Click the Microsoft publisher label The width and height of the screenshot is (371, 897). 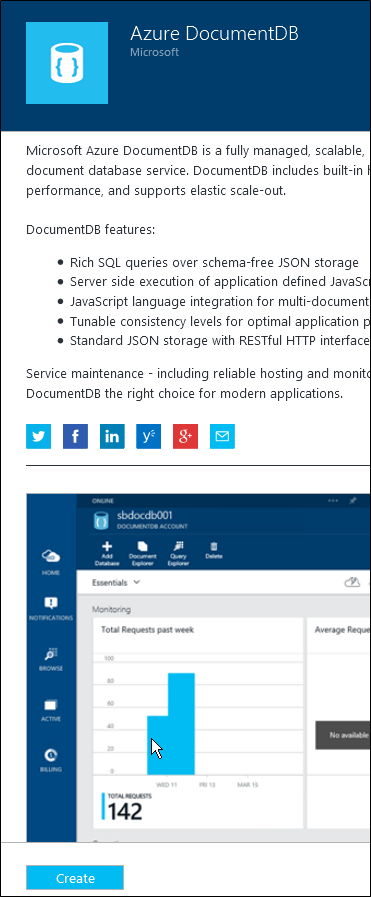(x=154, y=52)
